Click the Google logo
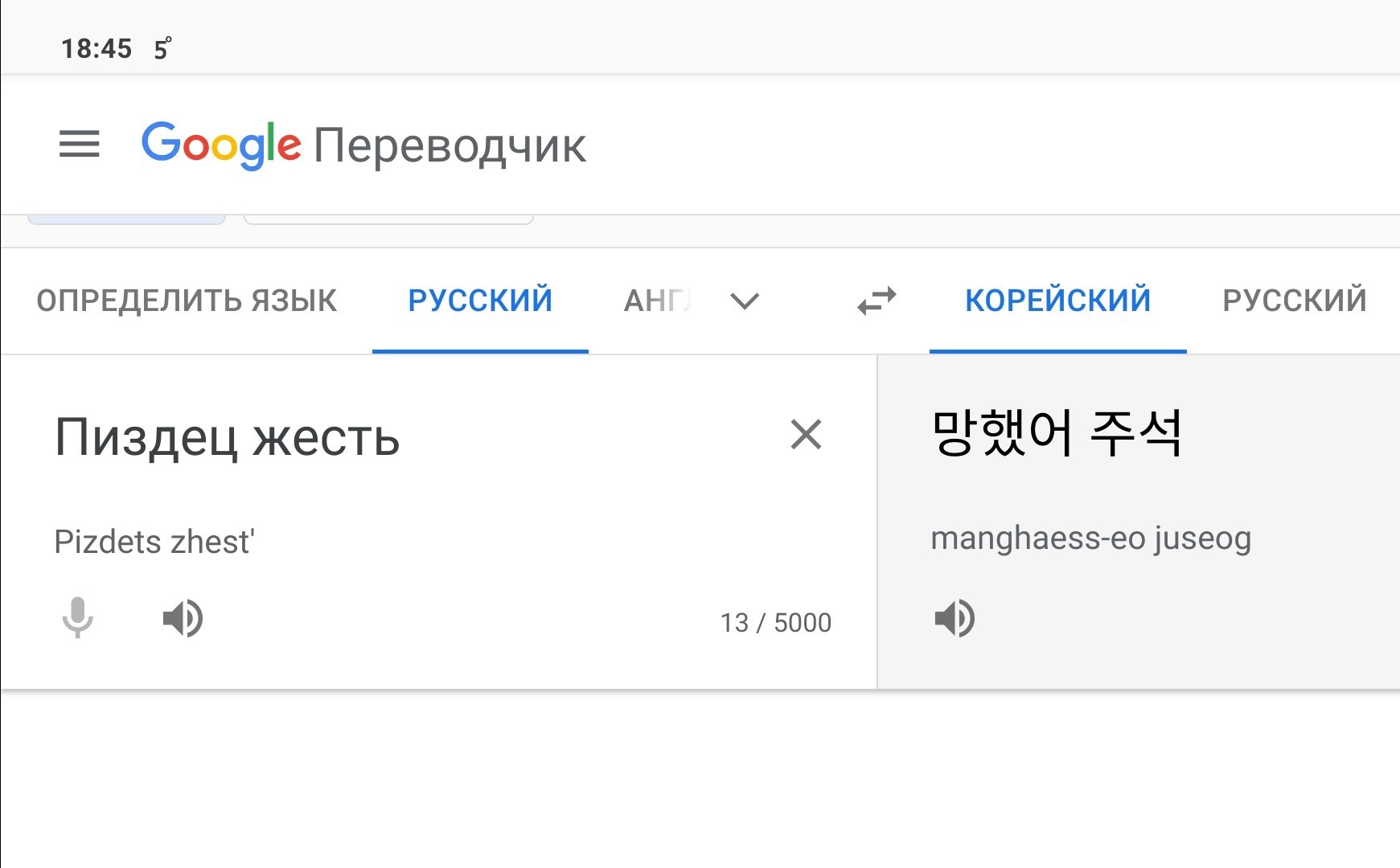Viewport: 1400px width, 868px height. (221, 145)
